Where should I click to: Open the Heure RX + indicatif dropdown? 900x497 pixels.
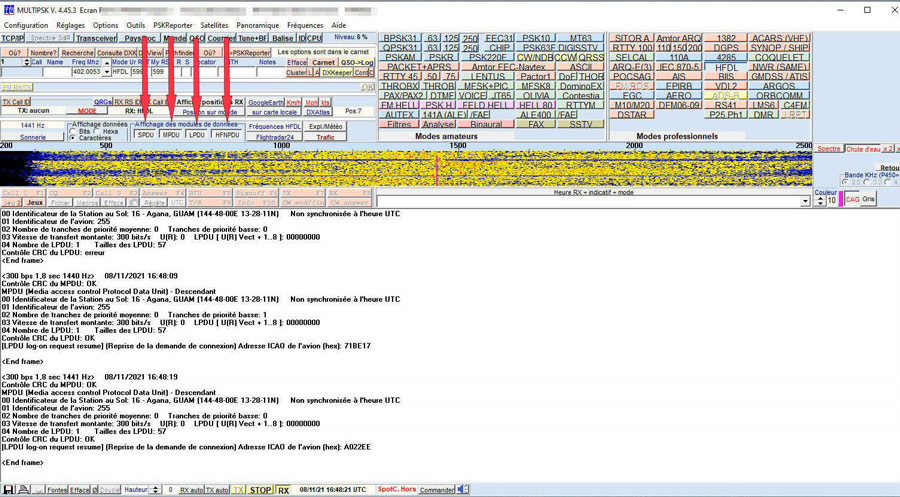click(805, 201)
